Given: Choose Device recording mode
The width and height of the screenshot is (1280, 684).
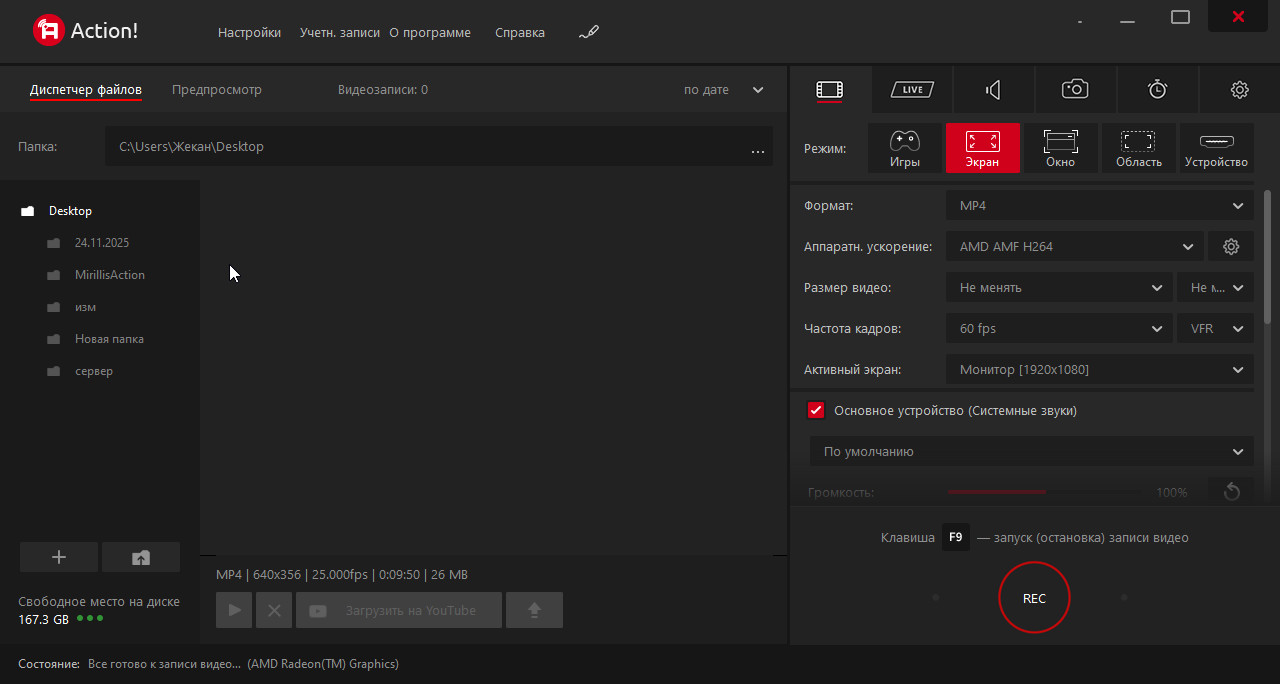Looking at the screenshot, I should point(1216,148).
